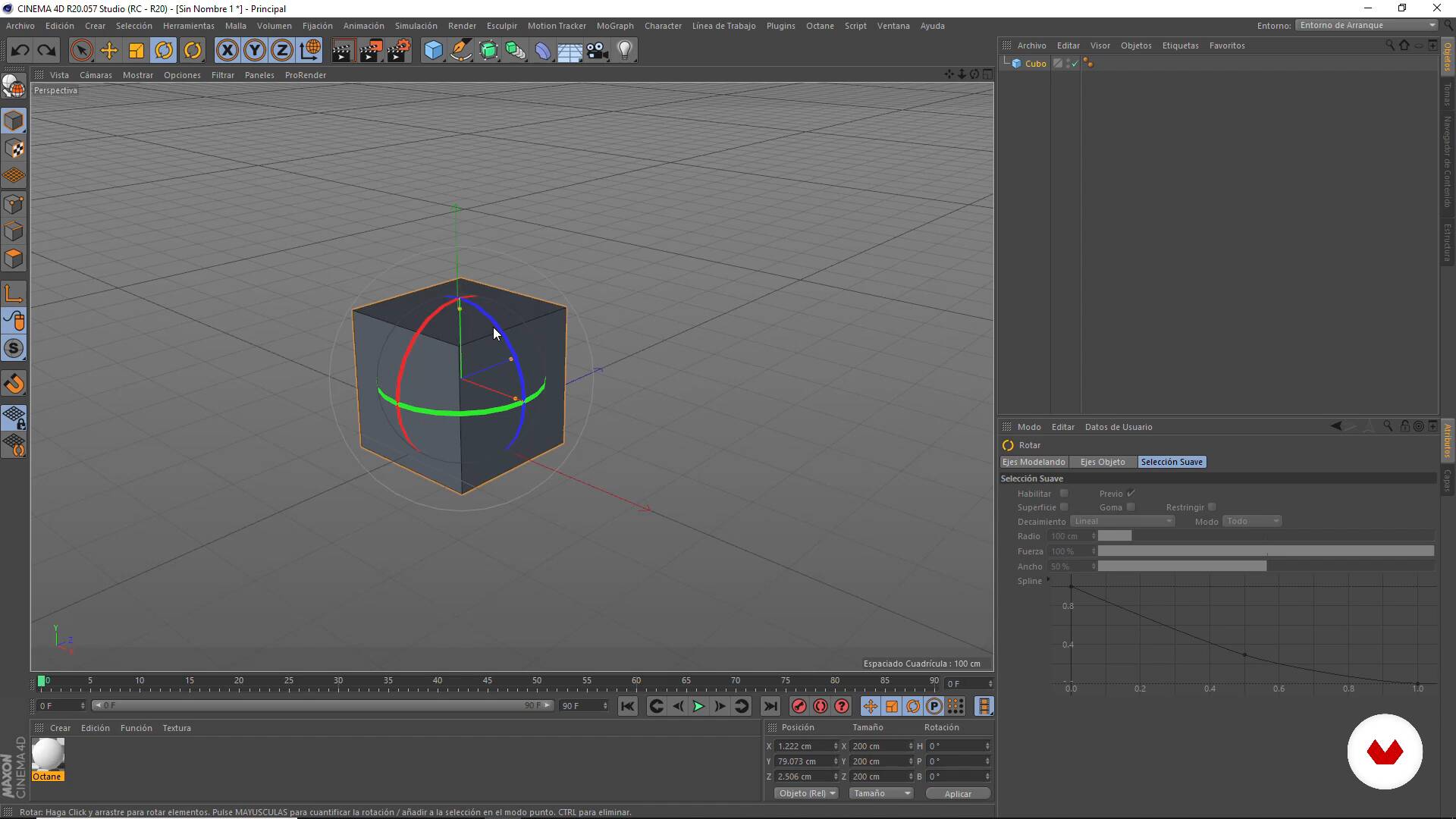Toggle the X axis lock
Image resolution: width=1456 pixels, height=819 pixels.
pyautogui.click(x=227, y=51)
